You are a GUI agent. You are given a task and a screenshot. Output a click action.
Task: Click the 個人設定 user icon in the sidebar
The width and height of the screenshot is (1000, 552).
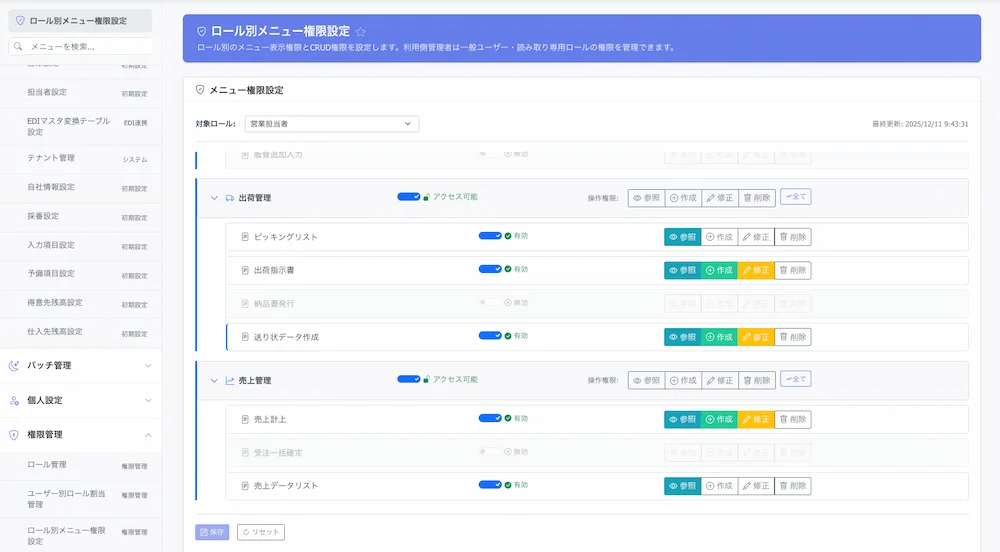pos(14,401)
